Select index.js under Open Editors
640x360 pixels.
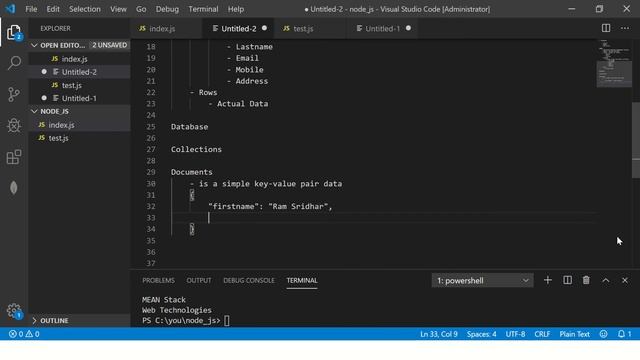pyautogui.click(x=79, y=59)
